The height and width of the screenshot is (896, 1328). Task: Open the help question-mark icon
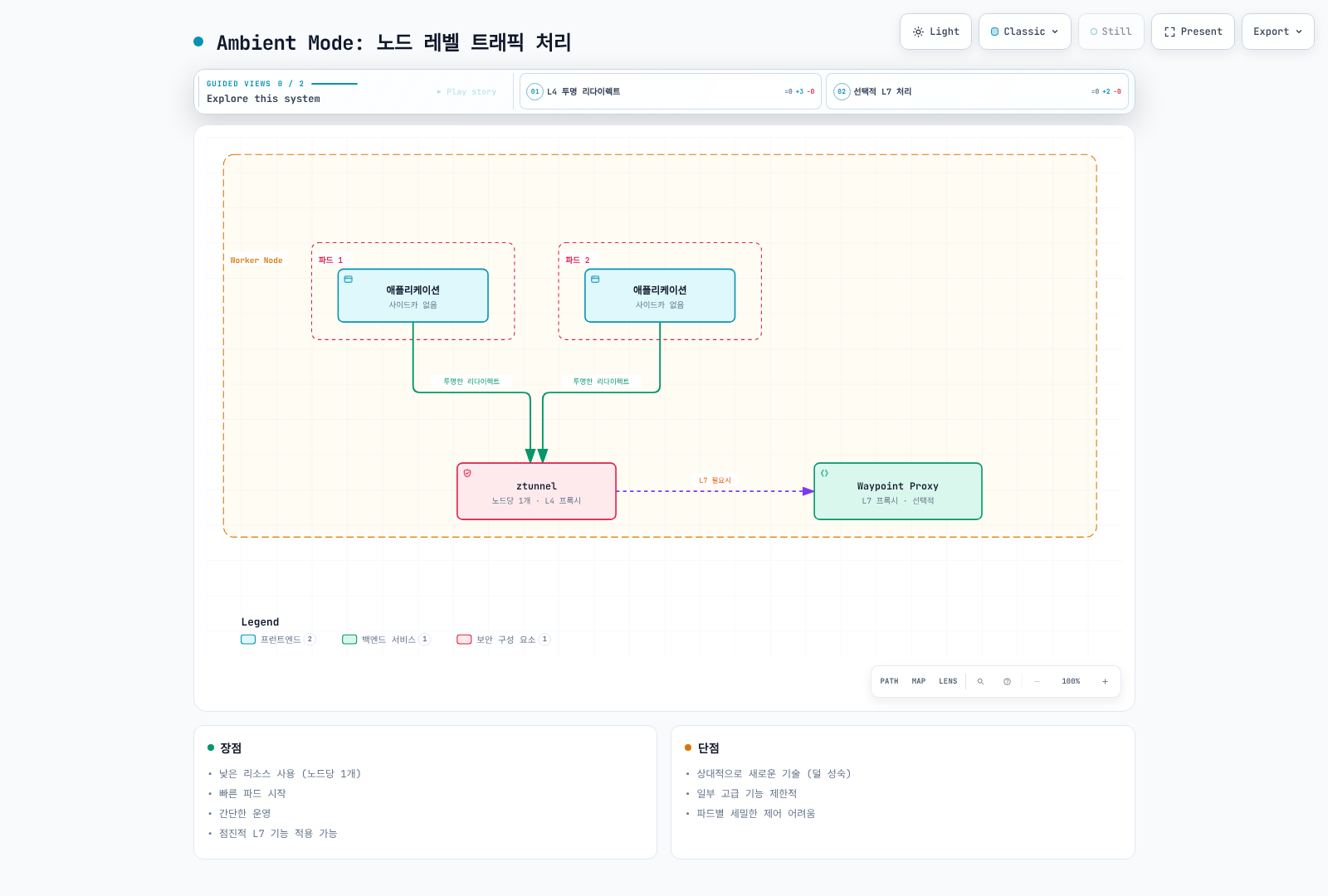click(x=1007, y=681)
